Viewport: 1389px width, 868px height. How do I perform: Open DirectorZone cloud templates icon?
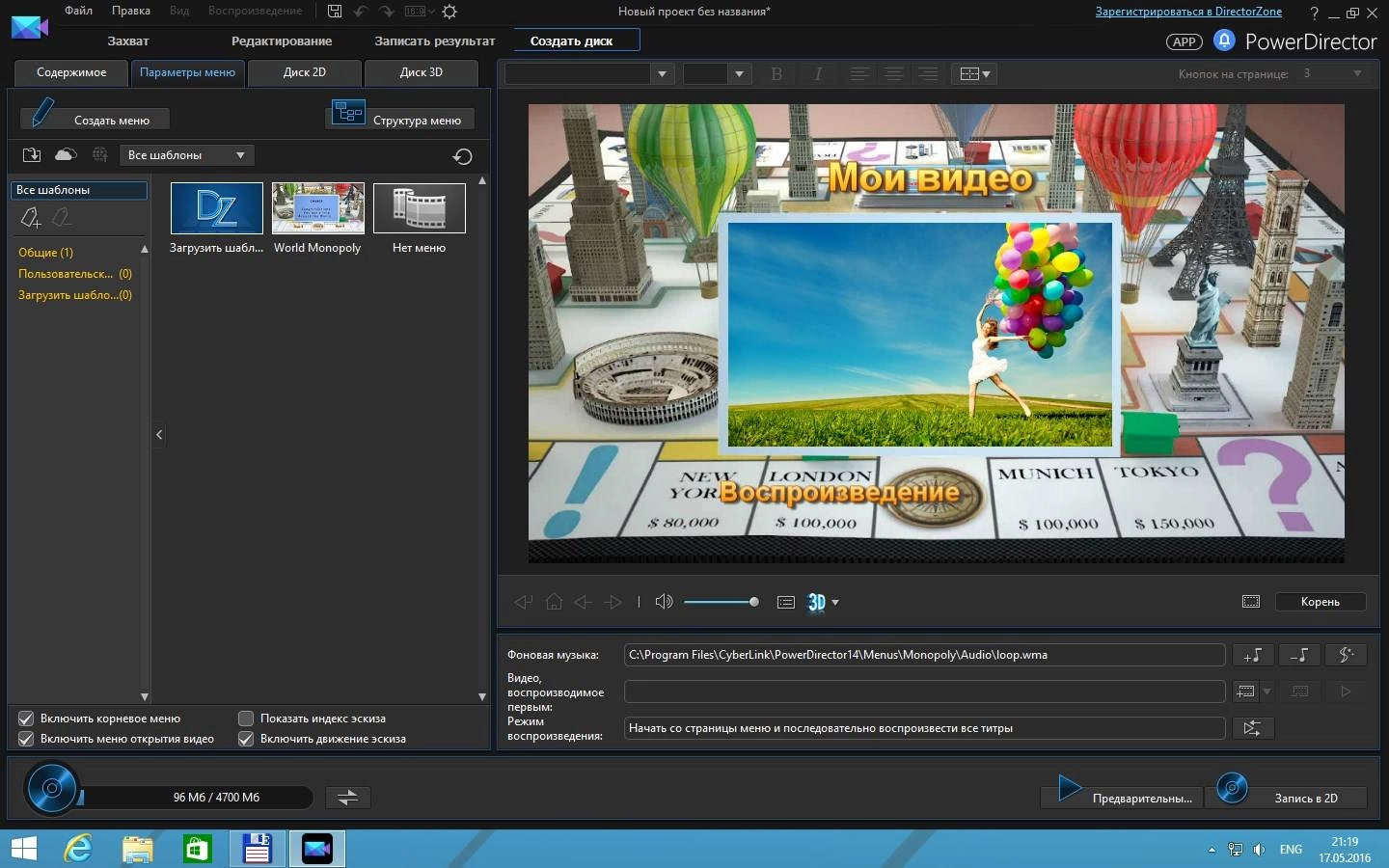coord(66,154)
